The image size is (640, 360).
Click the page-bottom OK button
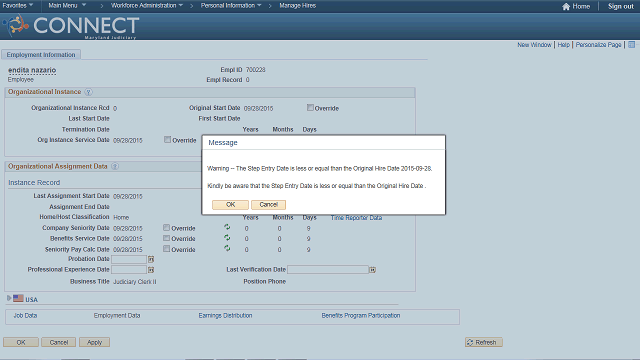point(21,342)
